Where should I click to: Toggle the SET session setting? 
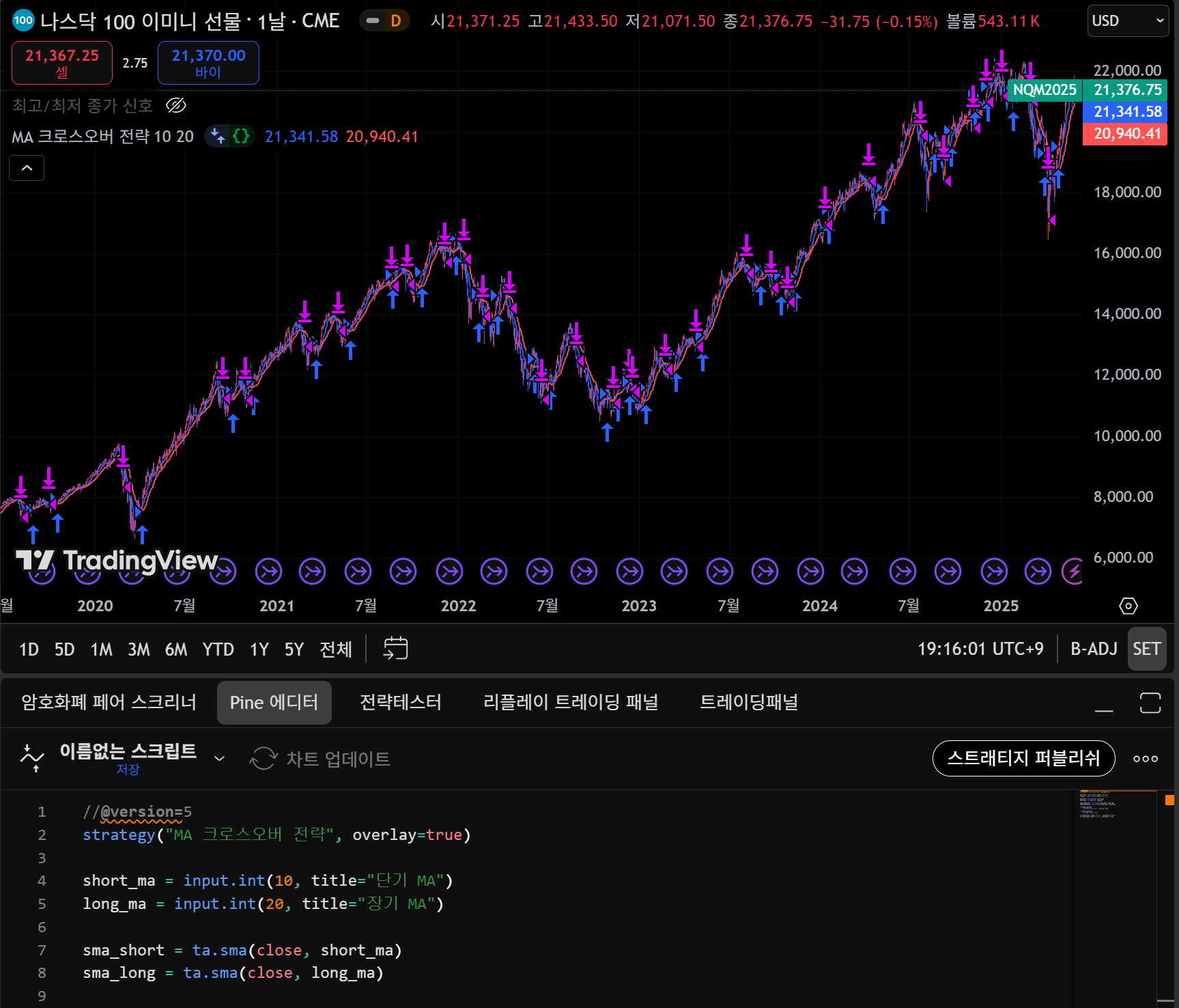1147,649
